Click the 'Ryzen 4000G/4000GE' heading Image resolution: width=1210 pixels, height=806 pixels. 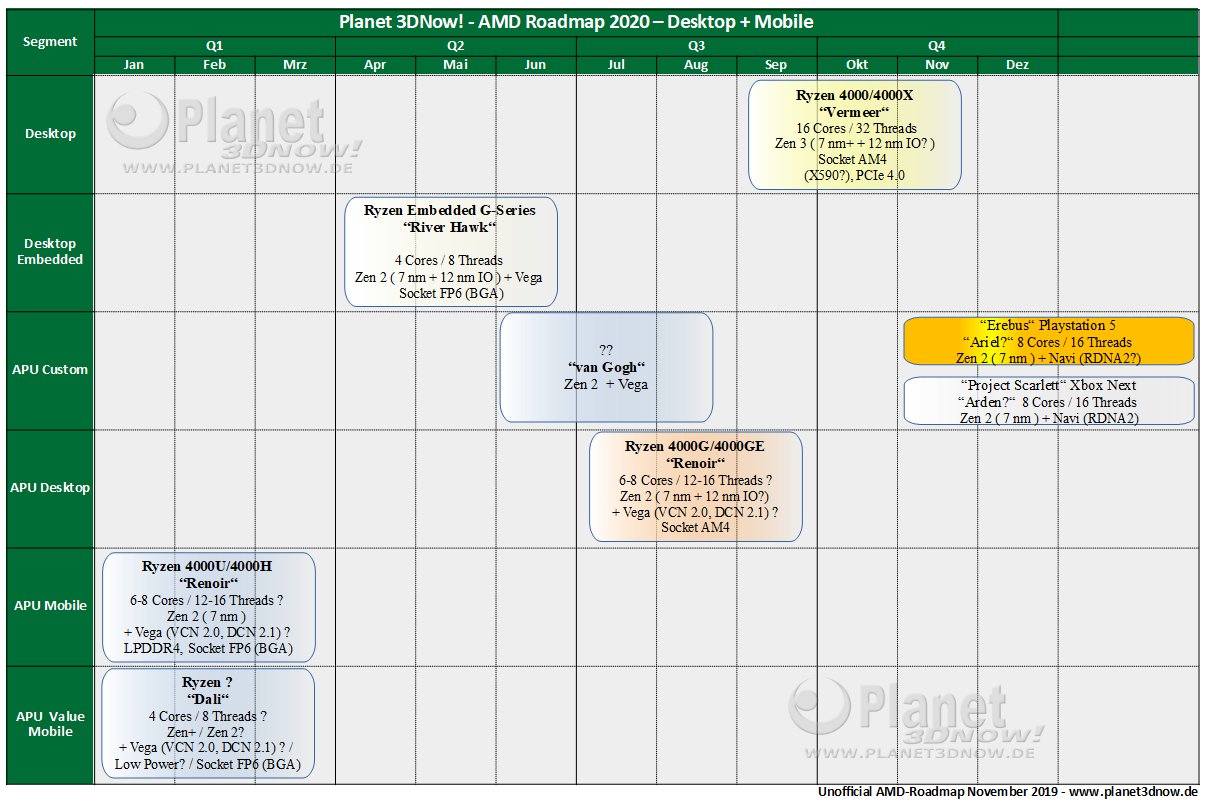click(696, 447)
